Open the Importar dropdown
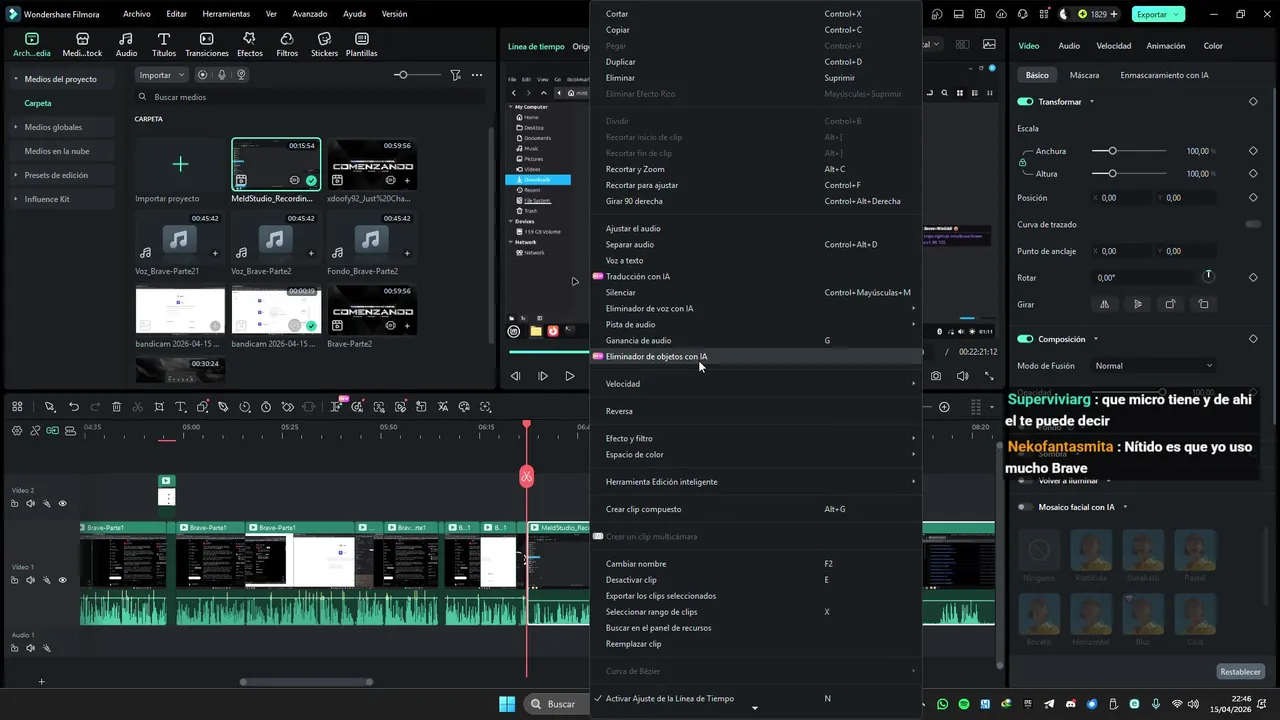Screen dimensions: 1280x720 click(162, 75)
